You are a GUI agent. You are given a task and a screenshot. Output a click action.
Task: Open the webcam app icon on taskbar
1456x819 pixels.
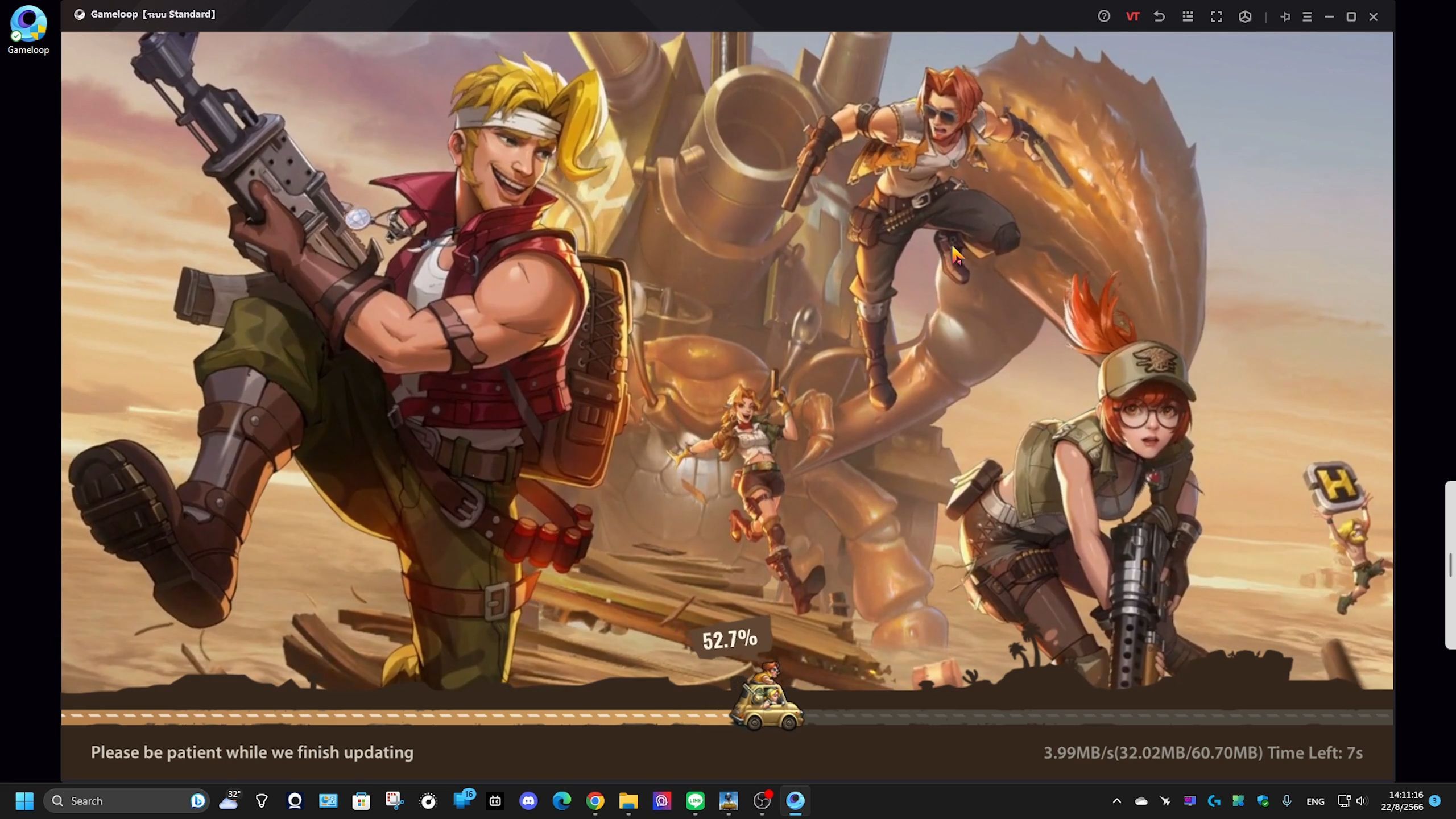tap(295, 801)
